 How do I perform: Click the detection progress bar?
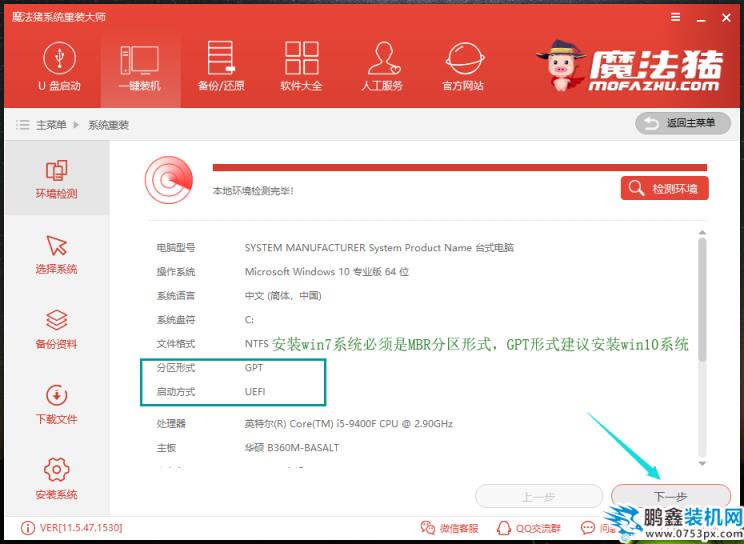click(x=460, y=168)
